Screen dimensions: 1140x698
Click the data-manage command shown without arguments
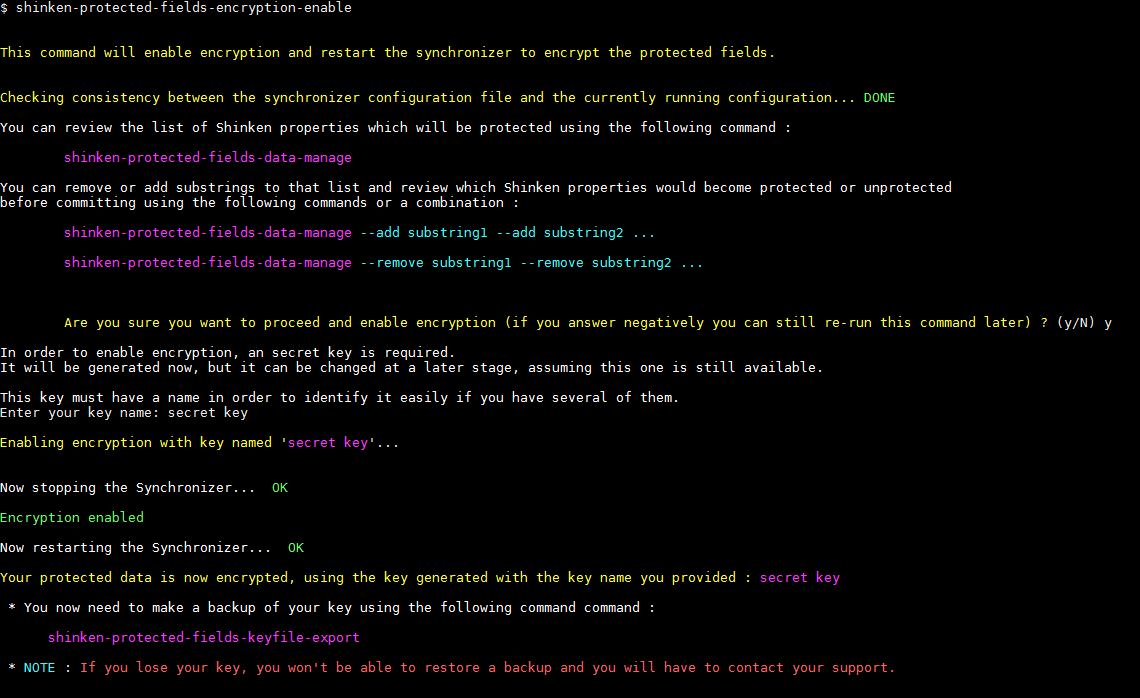pos(207,158)
